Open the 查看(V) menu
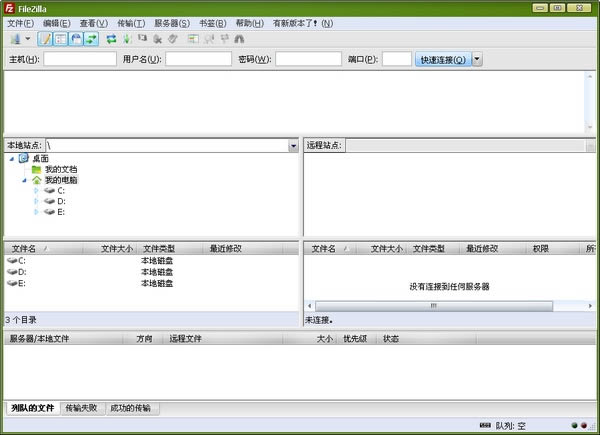 tap(94, 23)
